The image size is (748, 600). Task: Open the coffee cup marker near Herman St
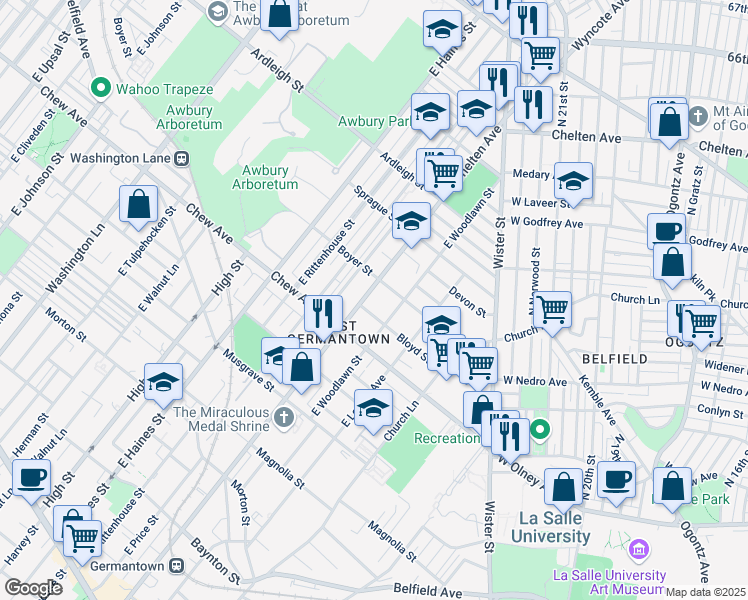(31, 479)
